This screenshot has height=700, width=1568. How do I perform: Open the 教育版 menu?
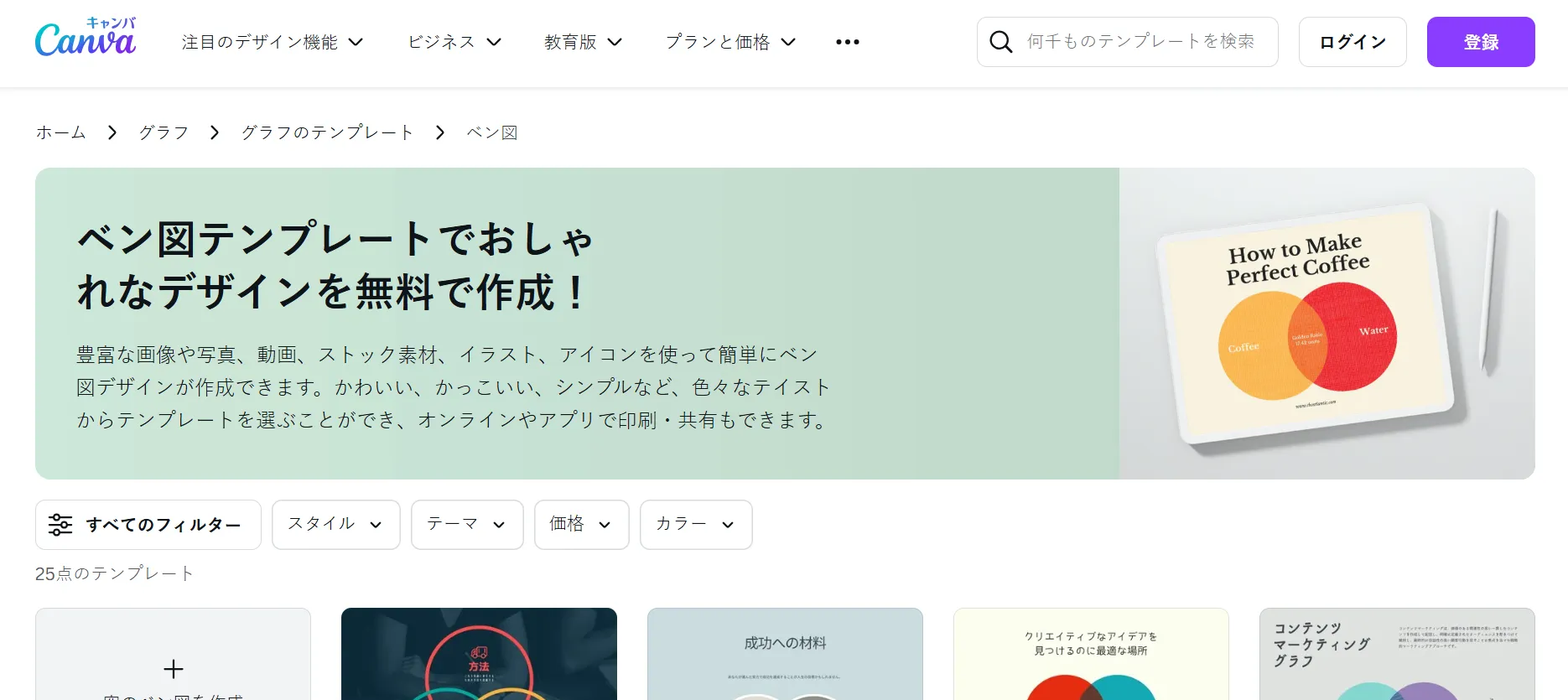coord(584,42)
